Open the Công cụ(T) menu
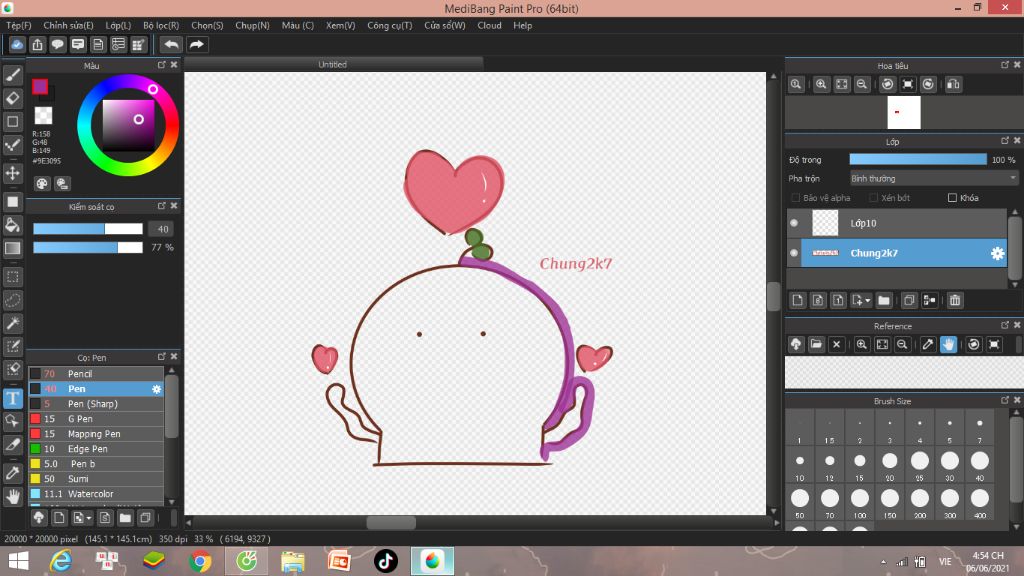 (390, 25)
